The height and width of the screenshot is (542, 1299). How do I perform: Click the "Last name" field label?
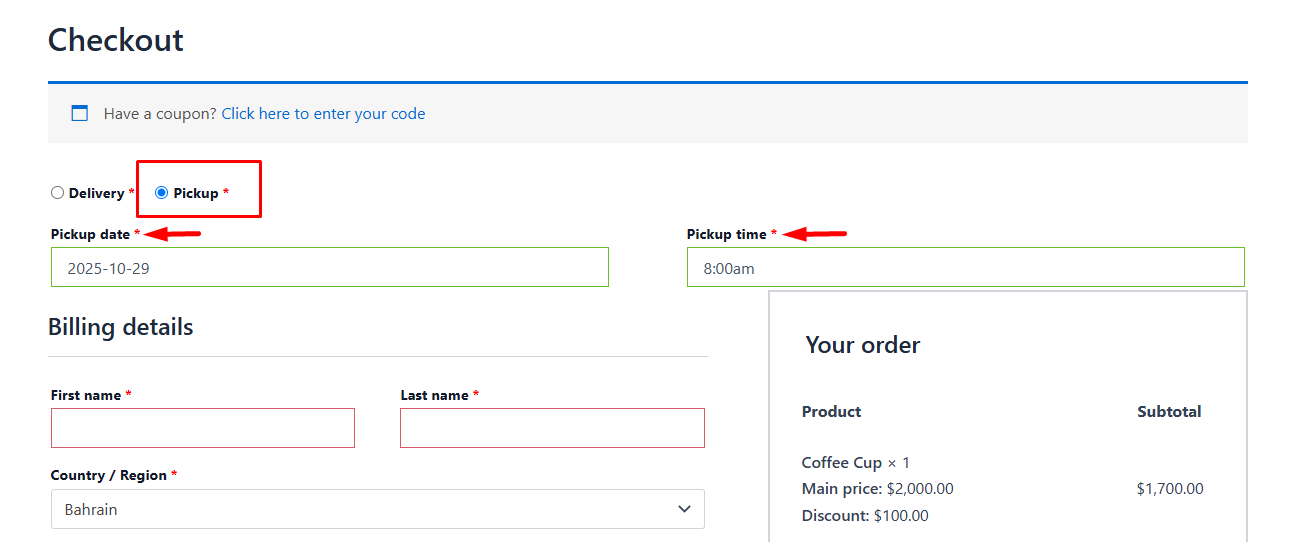tap(434, 395)
